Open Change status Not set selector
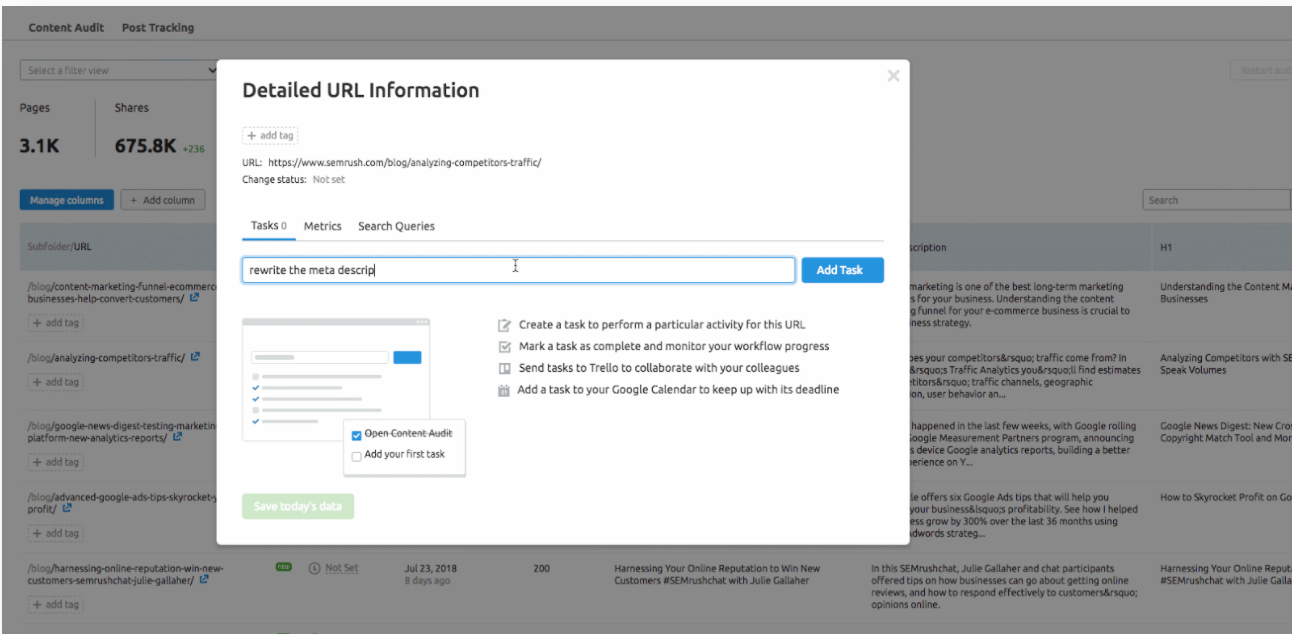This screenshot has height=634, width=1292. pyautogui.click(x=329, y=180)
